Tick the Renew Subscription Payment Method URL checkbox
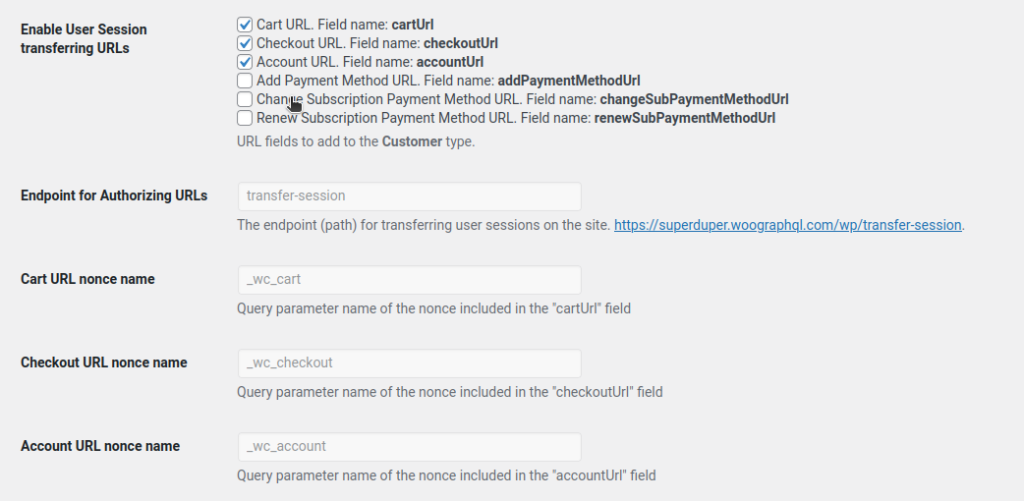Image resolution: width=1024 pixels, height=501 pixels. coord(245,118)
